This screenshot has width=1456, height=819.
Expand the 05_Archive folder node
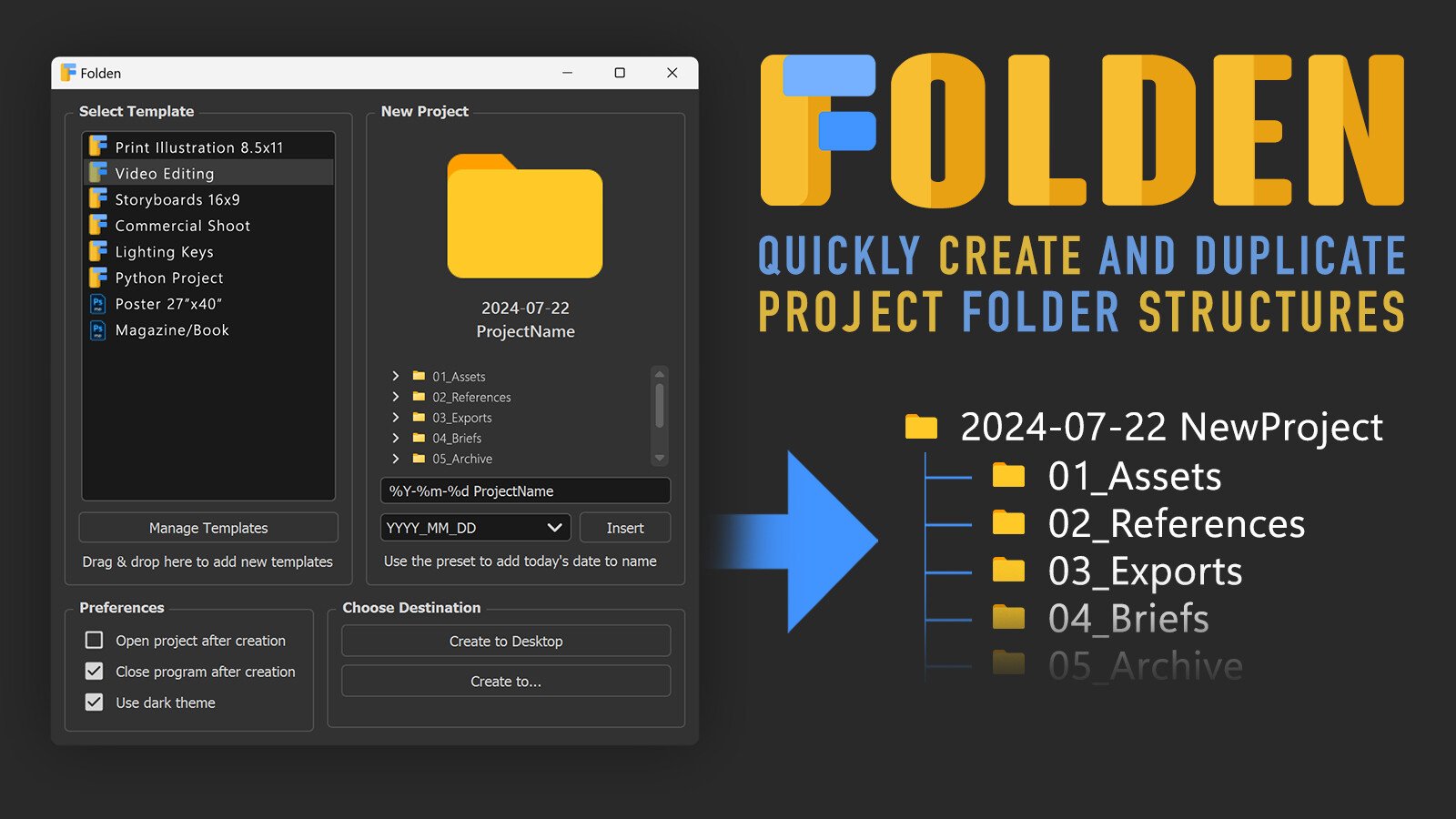[x=395, y=459]
